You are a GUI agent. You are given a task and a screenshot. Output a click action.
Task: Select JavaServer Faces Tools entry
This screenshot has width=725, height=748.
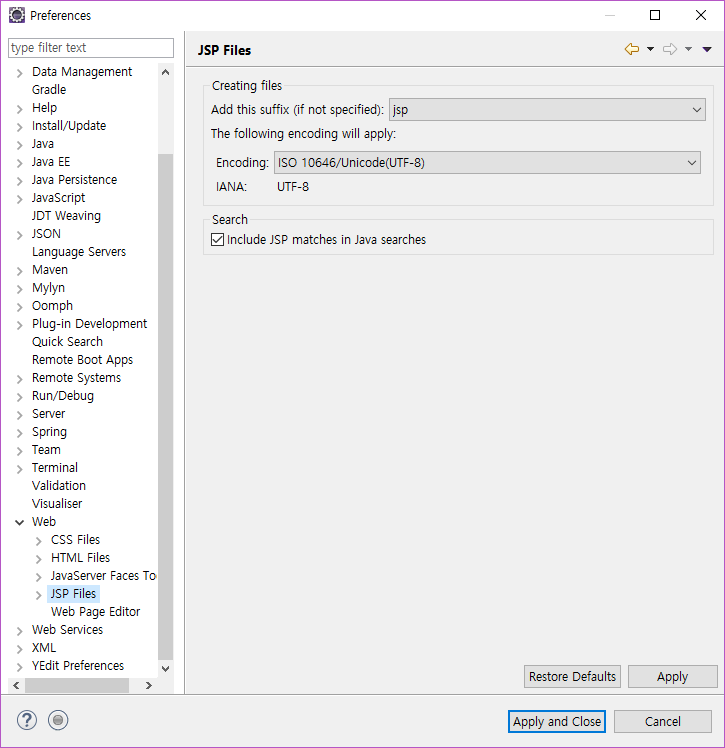(x=104, y=576)
